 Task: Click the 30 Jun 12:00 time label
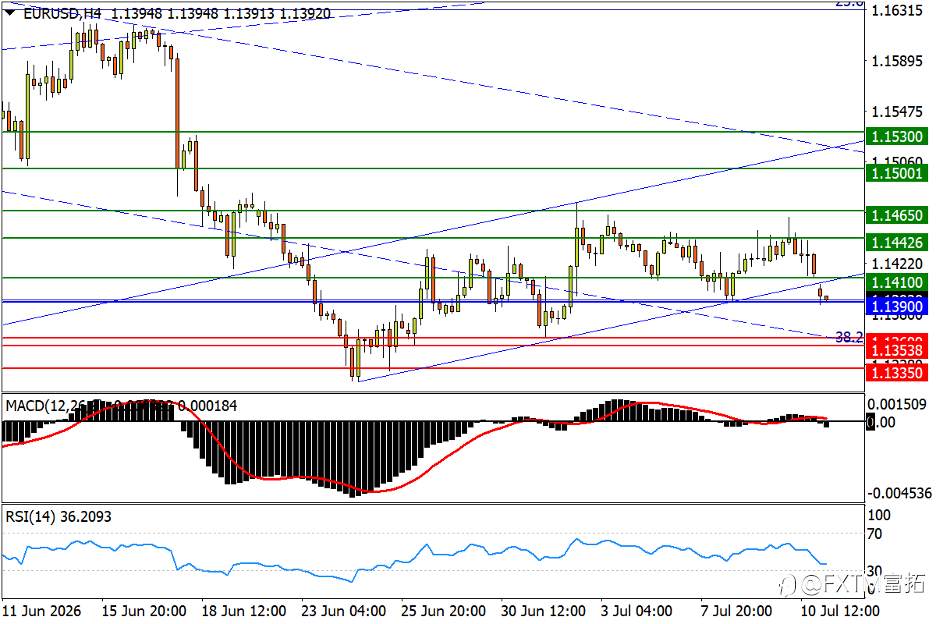(x=543, y=611)
